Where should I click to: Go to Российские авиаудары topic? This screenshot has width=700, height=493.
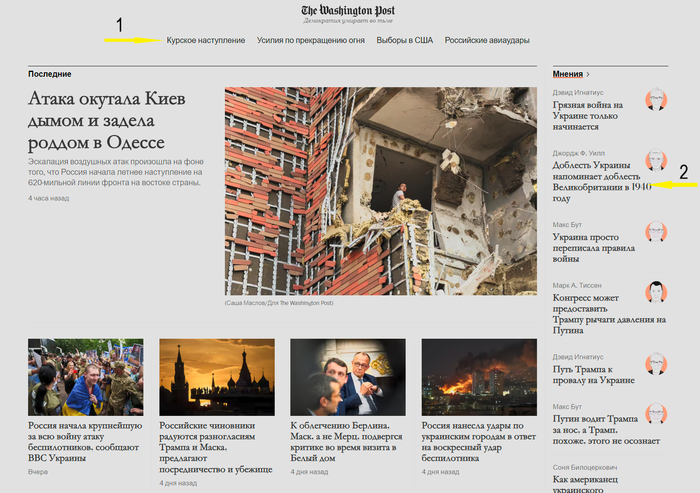pos(487,40)
